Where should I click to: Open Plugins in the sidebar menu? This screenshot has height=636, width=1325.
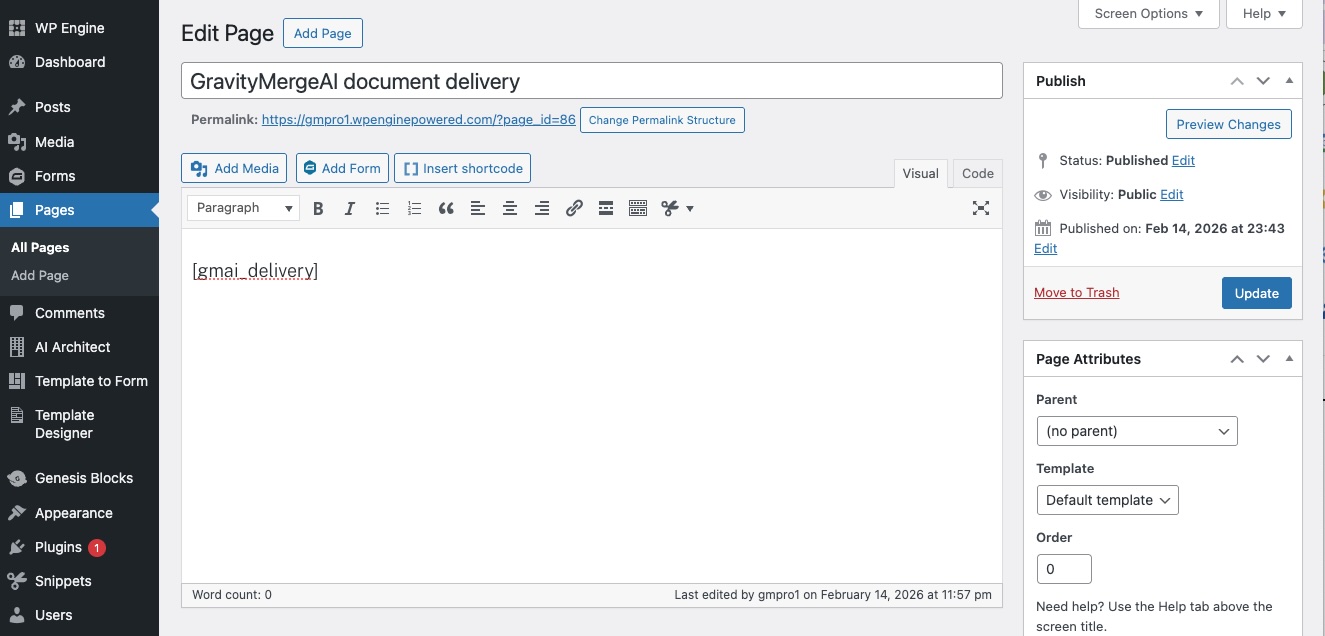pyautogui.click(x=58, y=547)
